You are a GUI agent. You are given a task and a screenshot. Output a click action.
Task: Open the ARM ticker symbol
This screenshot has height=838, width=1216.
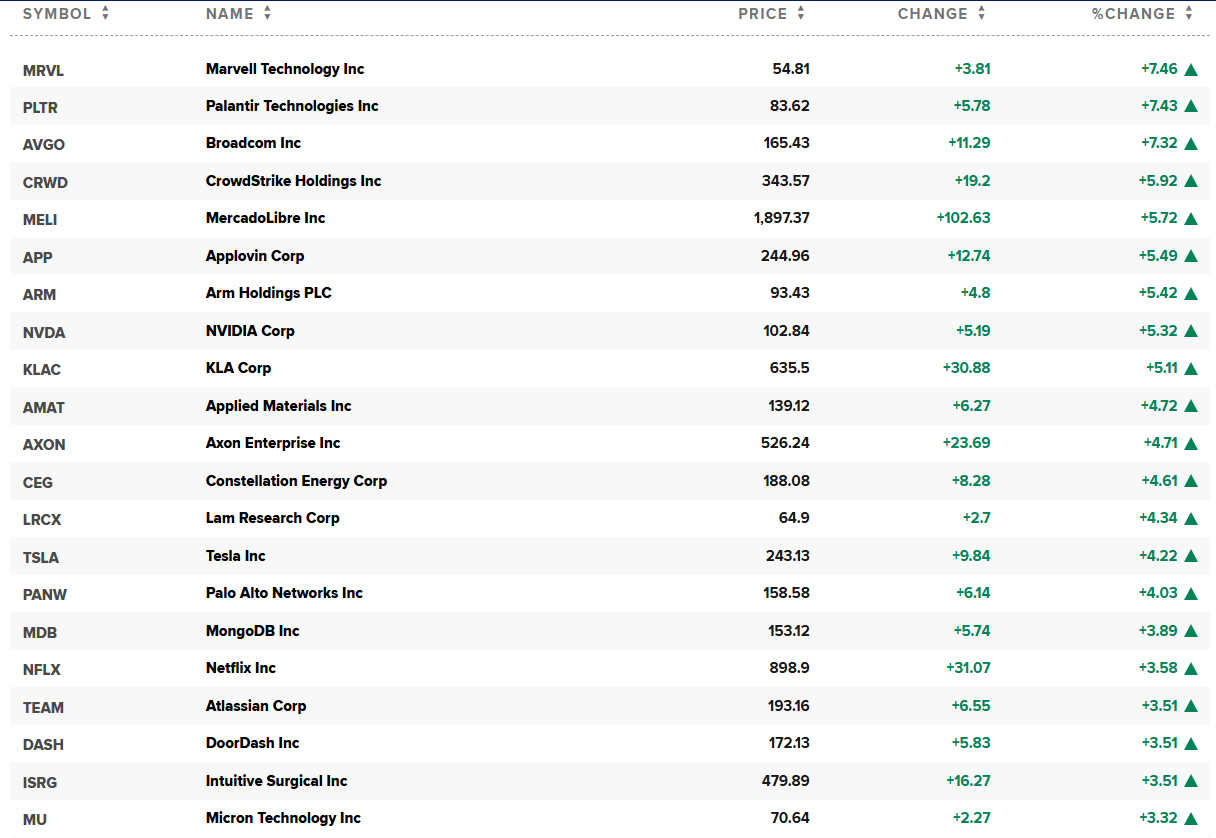[39, 295]
